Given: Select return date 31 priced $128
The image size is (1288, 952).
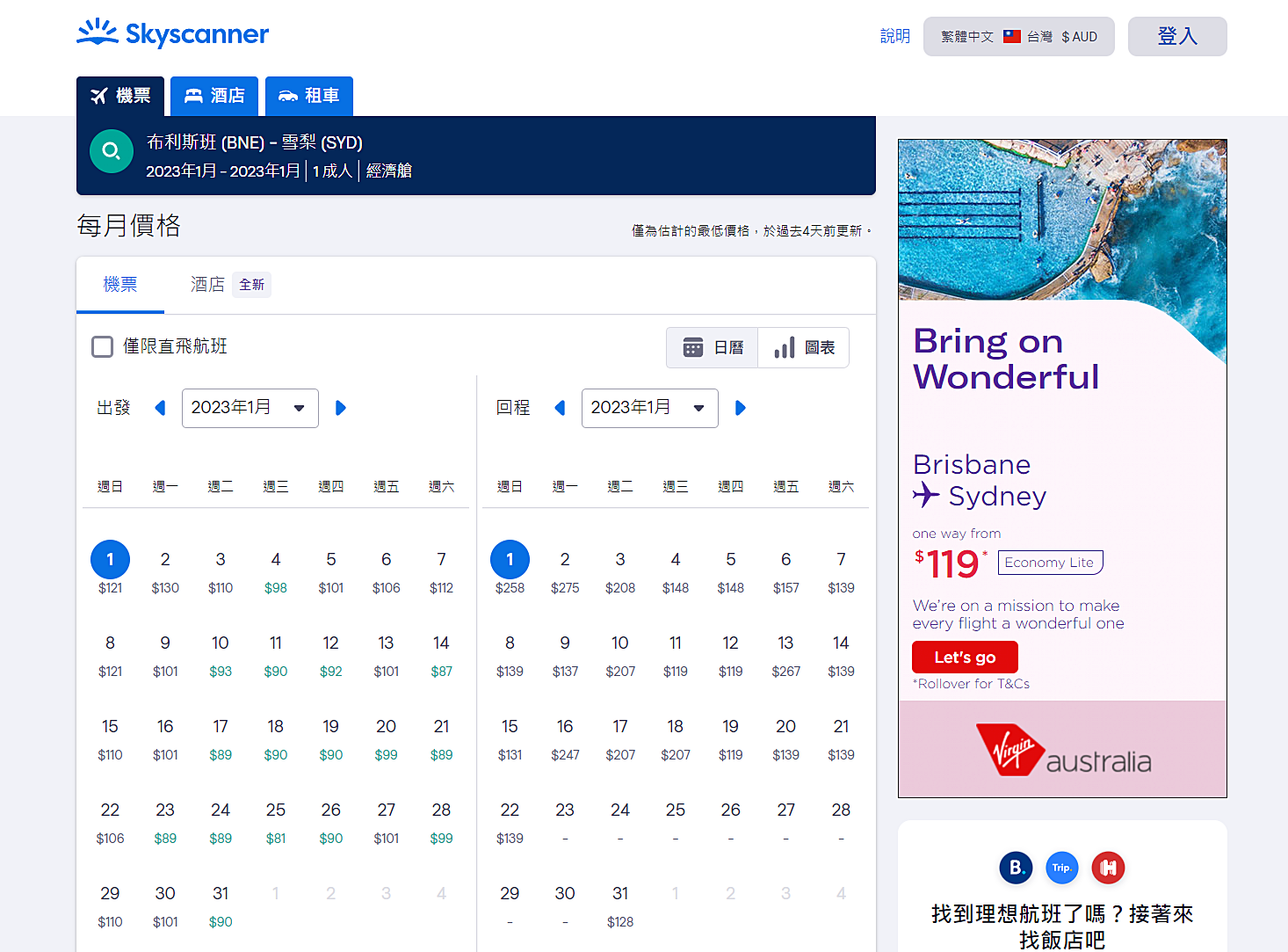Looking at the screenshot, I should (x=620, y=906).
